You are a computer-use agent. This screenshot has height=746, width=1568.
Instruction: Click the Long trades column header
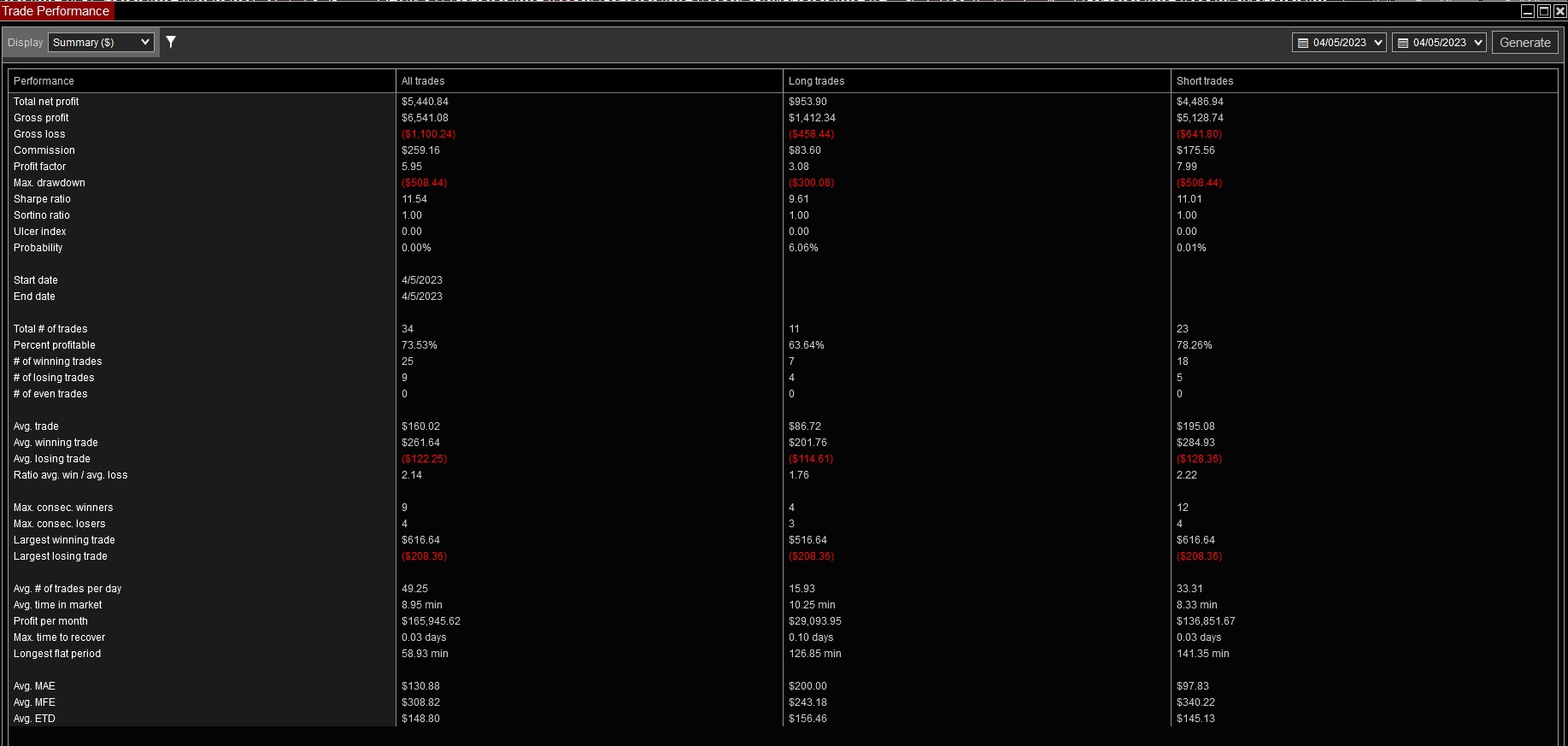pyautogui.click(x=977, y=81)
